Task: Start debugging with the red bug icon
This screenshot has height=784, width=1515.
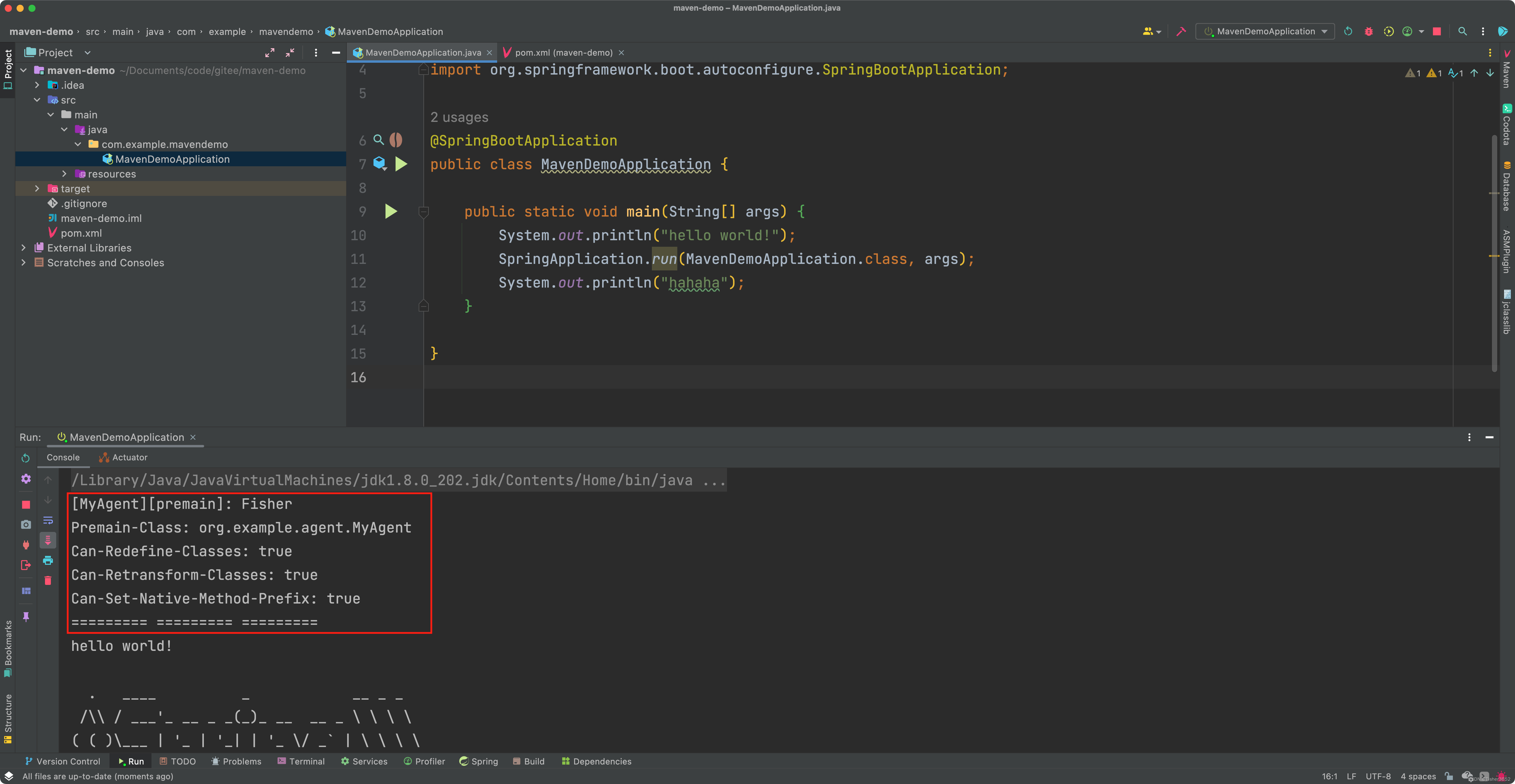Action: [1369, 31]
